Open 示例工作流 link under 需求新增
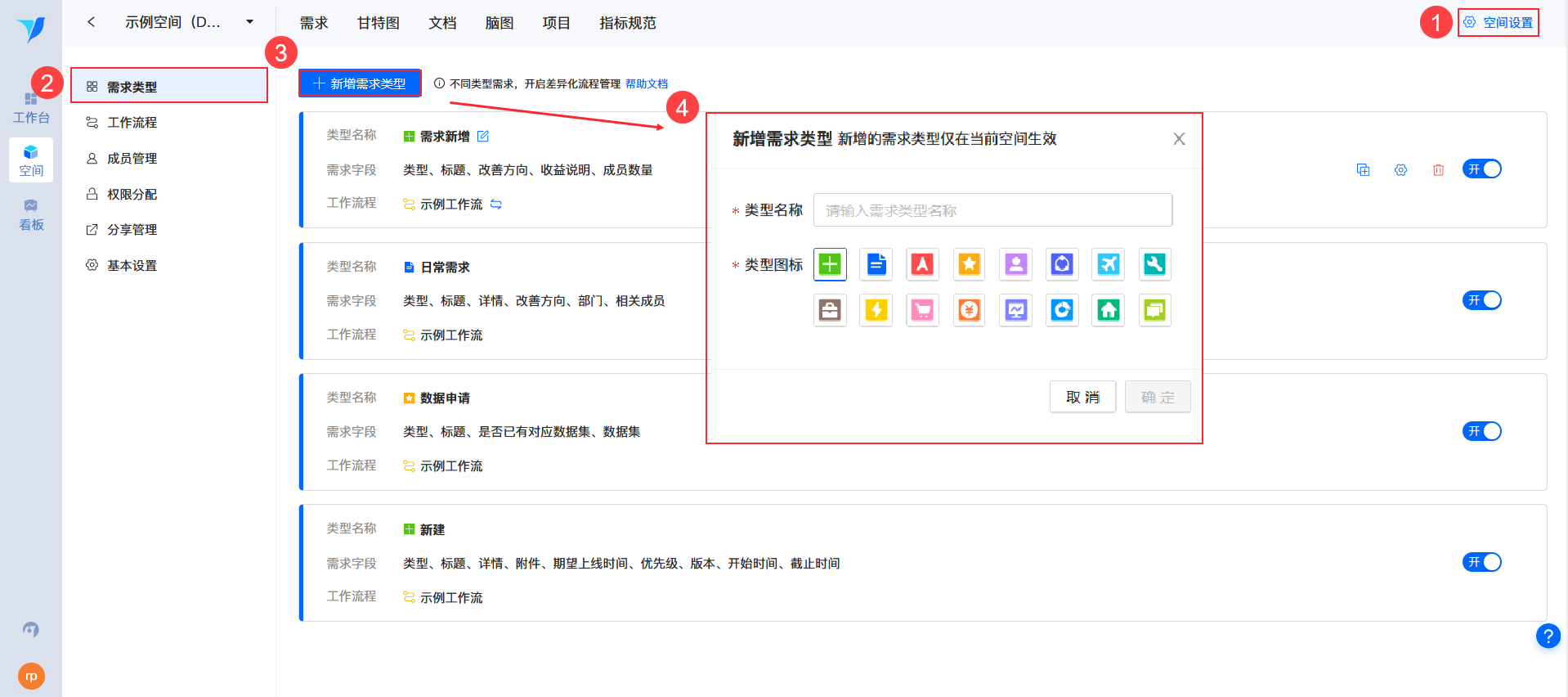Image resolution: width=1568 pixels, height=697 pixels. coord(451,204)
